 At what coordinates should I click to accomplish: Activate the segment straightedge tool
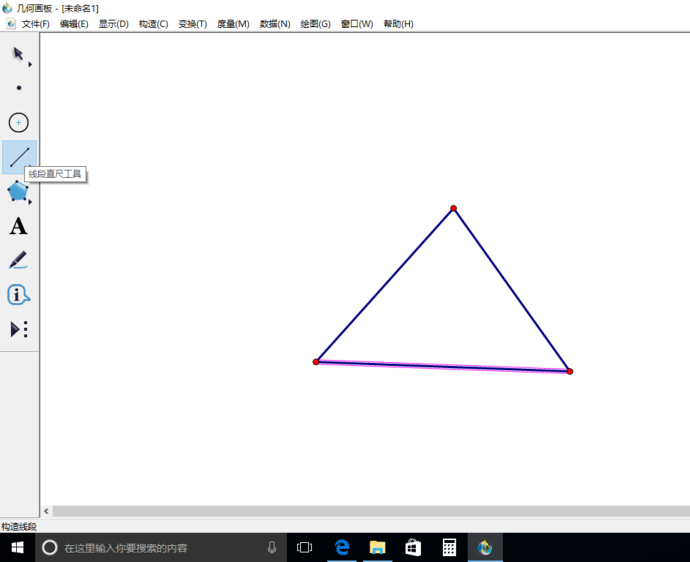coord(18,157)
